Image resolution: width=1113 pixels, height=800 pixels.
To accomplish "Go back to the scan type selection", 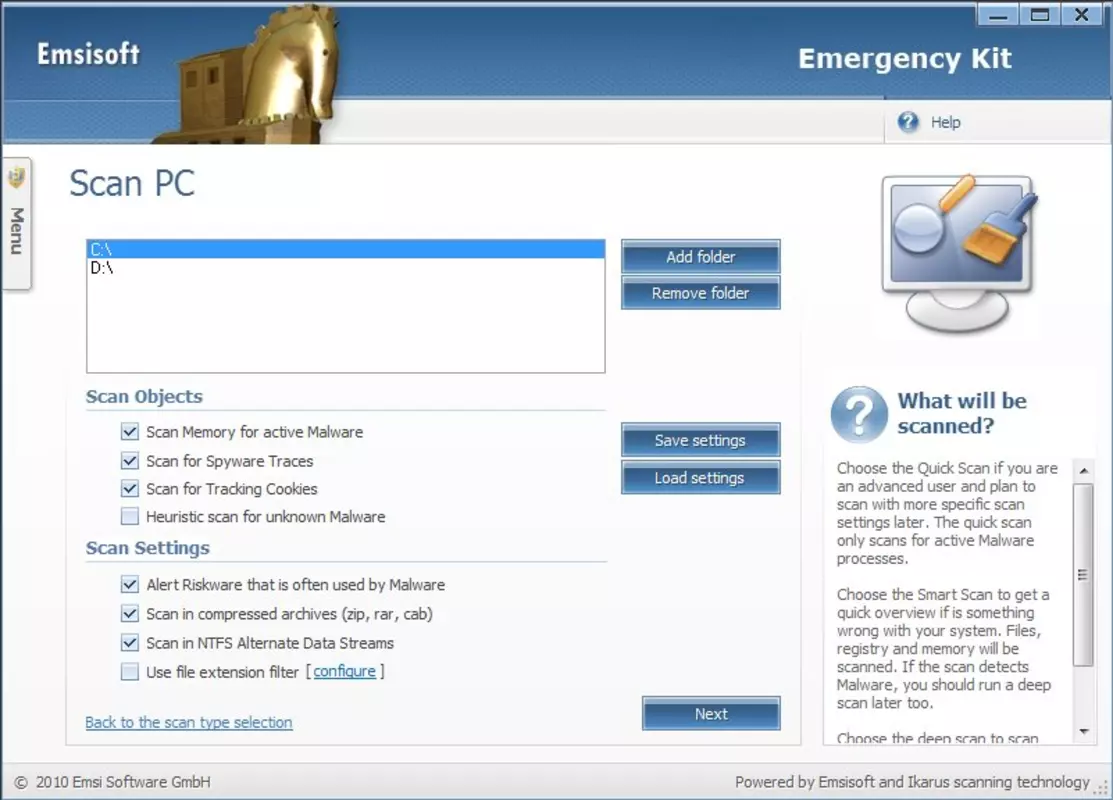I will tap(189, 722).
